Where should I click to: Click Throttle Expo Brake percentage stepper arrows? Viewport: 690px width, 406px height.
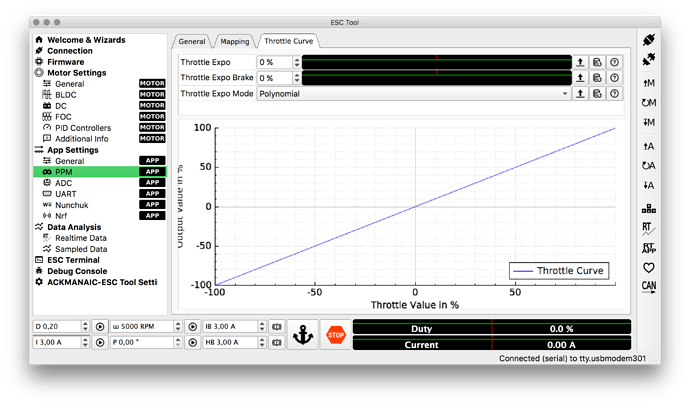(x=297, y=78)
